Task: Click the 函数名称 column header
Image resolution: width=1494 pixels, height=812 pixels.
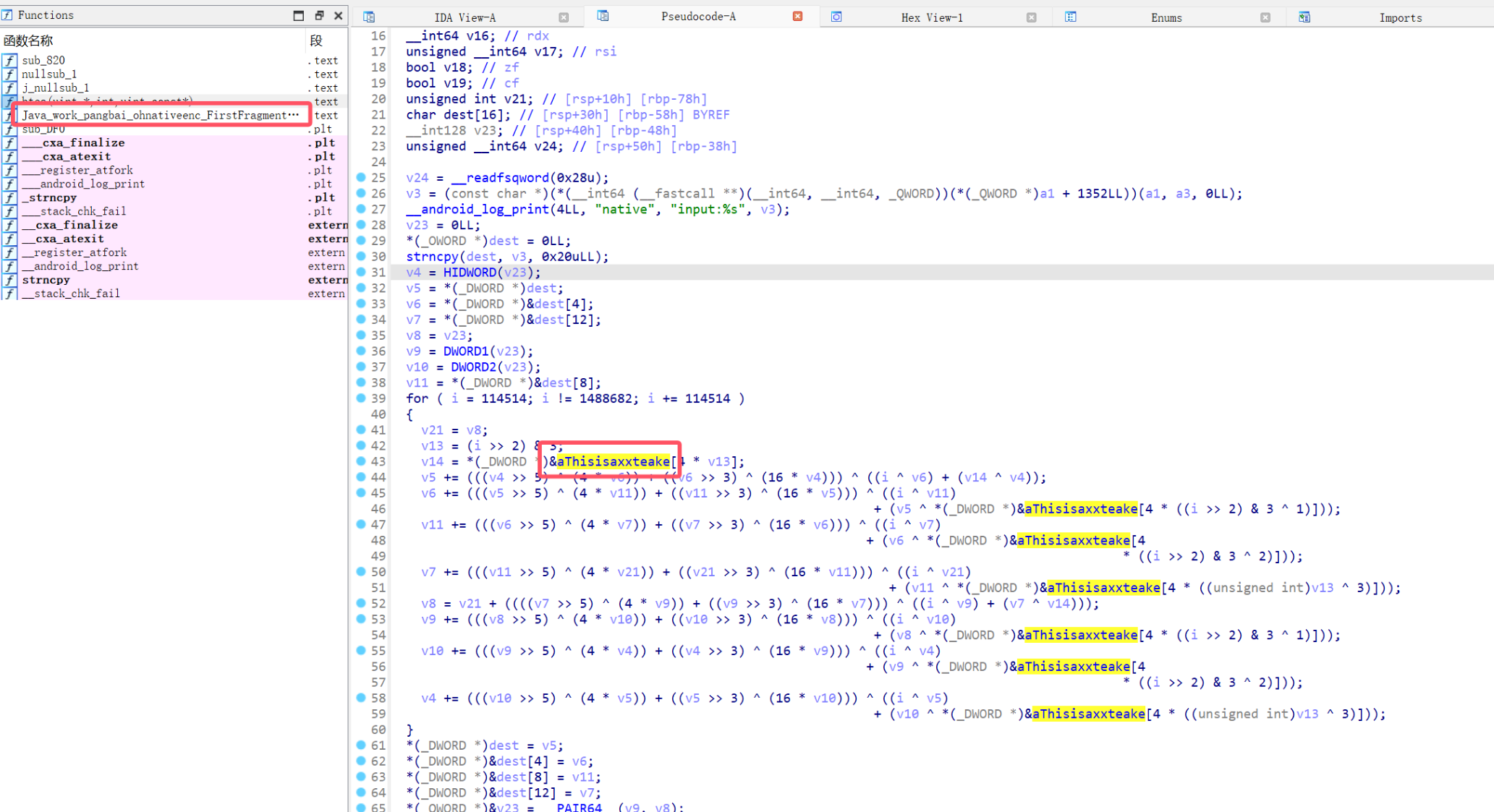Action: tap(29, 41)
